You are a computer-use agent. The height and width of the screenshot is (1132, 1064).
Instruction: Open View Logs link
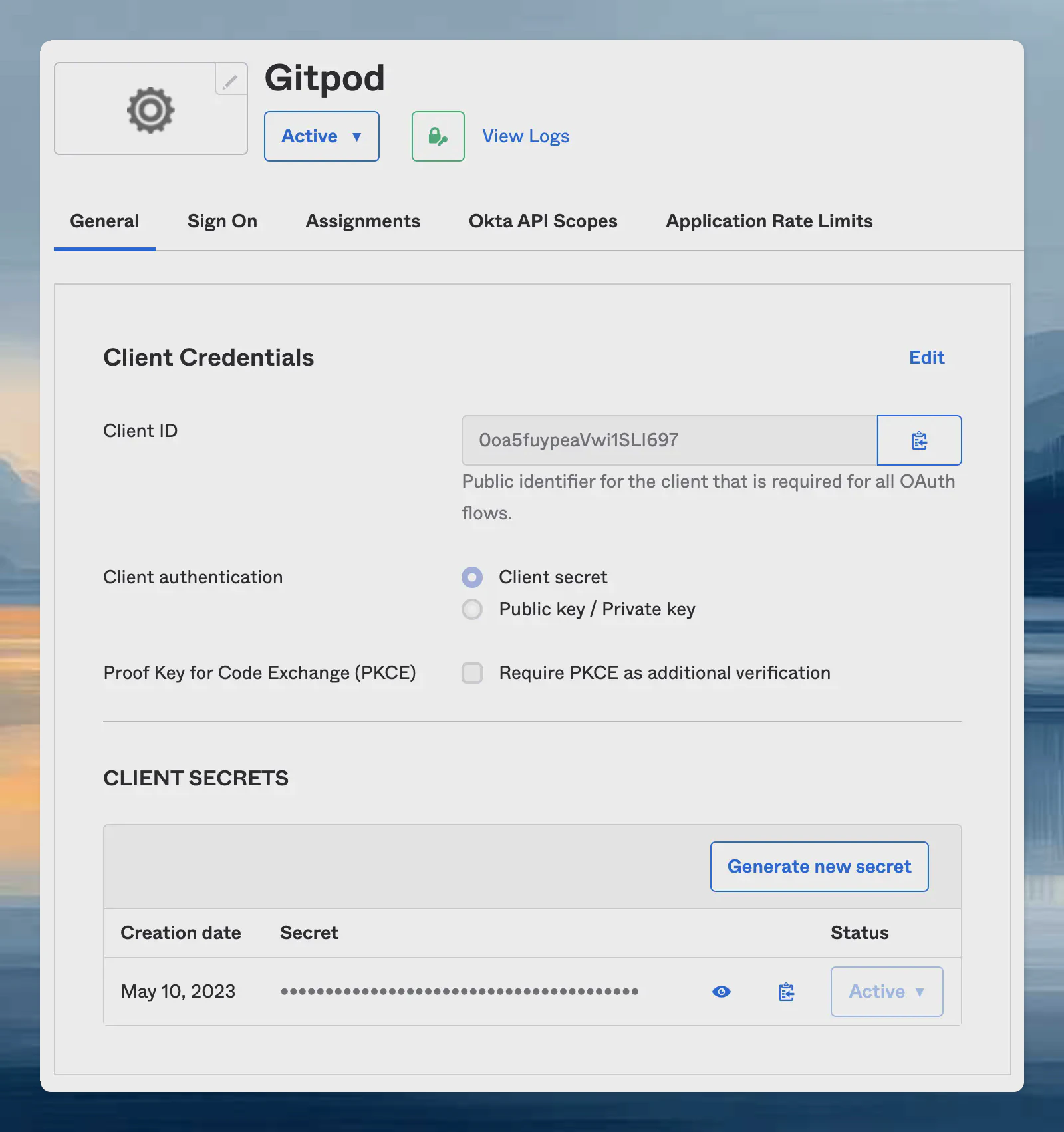[525, 136]
